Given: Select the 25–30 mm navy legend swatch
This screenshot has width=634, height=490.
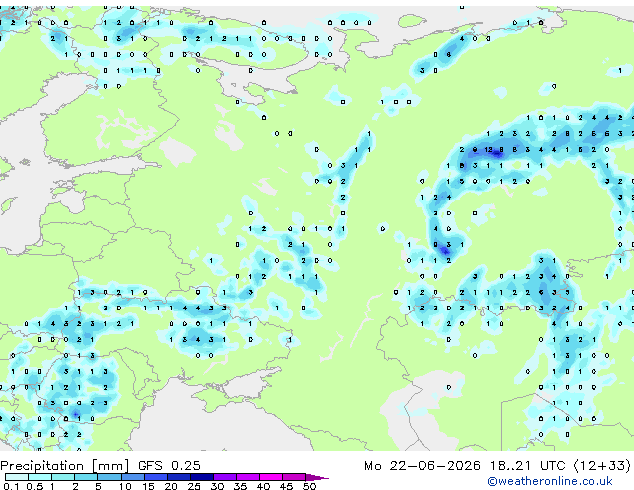Looking at the screenshot, I should click(201, 477).
